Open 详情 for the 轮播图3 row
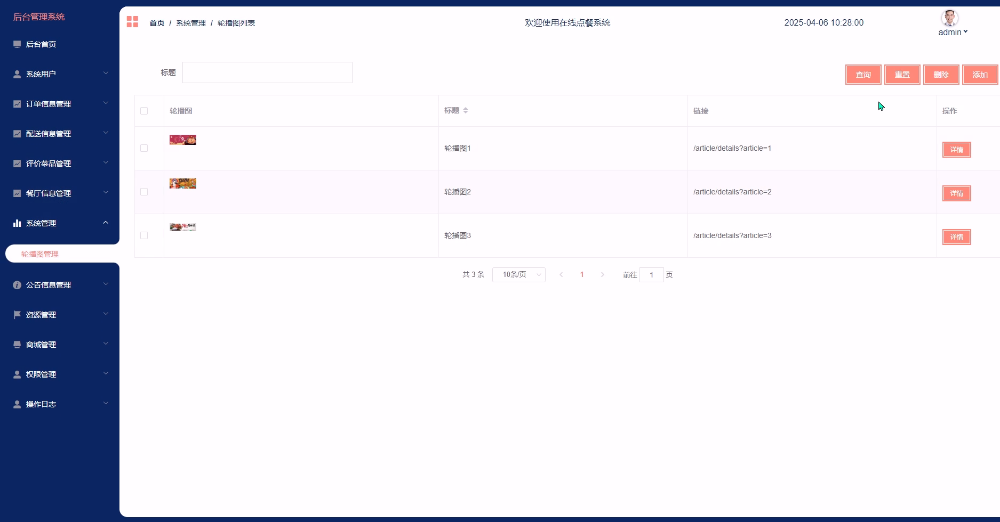 pos(957,237)
